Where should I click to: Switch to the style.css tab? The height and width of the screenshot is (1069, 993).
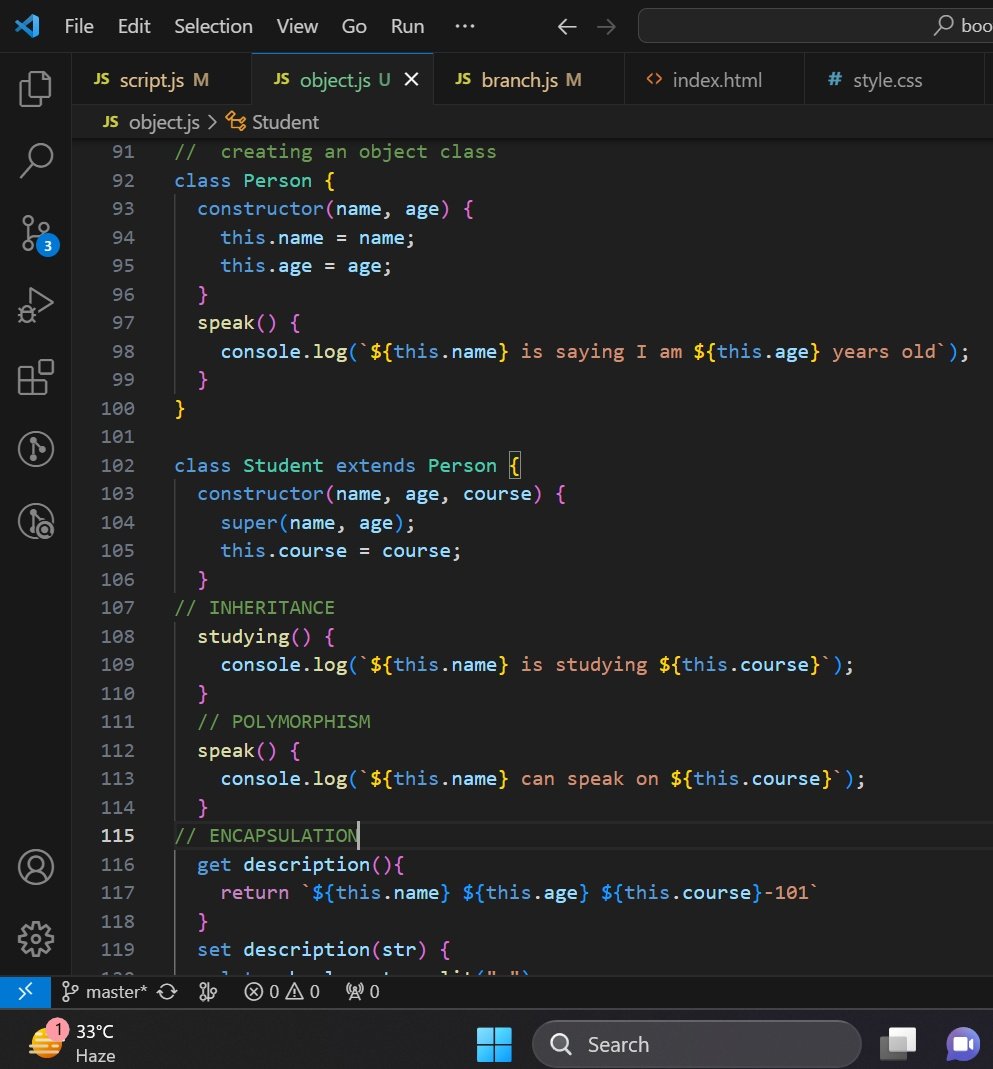click(x=894, y=80)
